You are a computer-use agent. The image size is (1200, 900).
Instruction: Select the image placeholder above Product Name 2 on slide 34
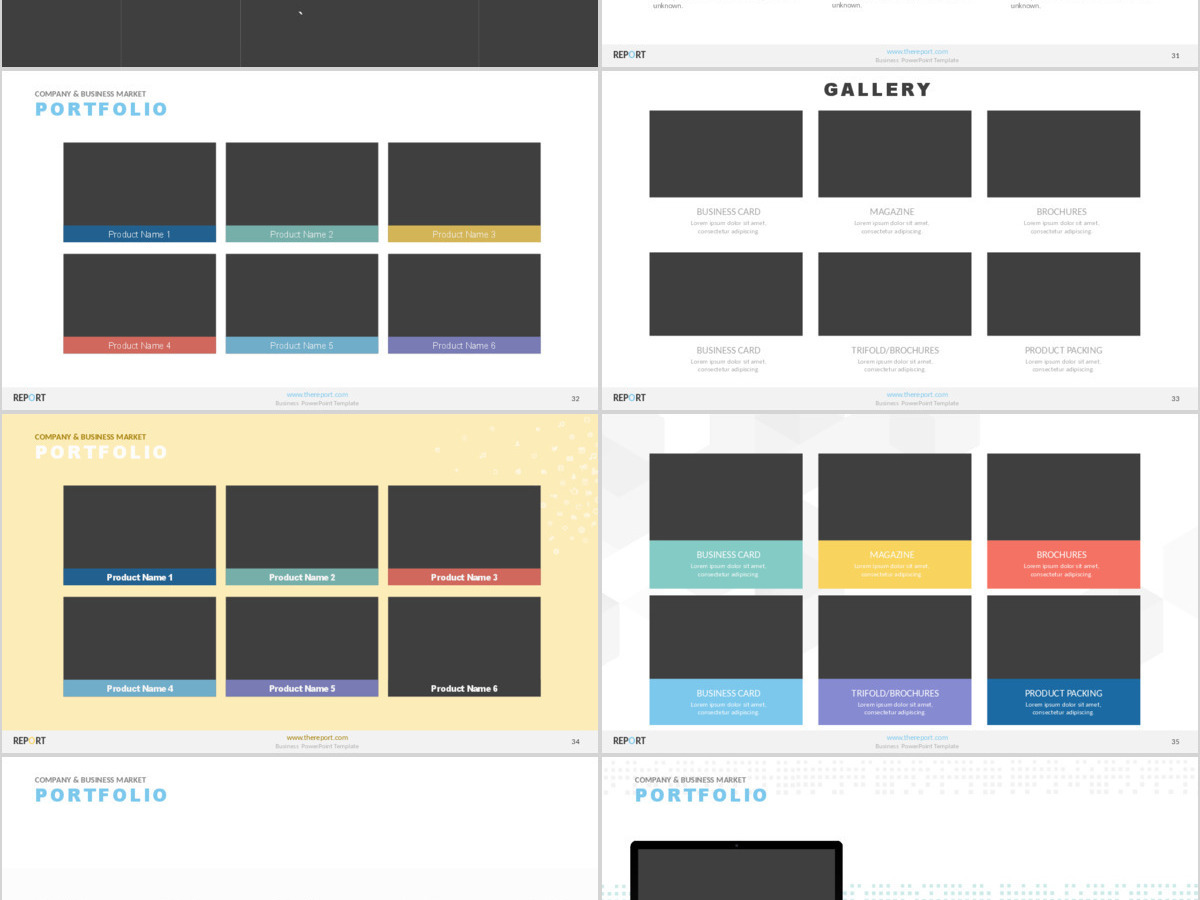click(x=301, y=527)
